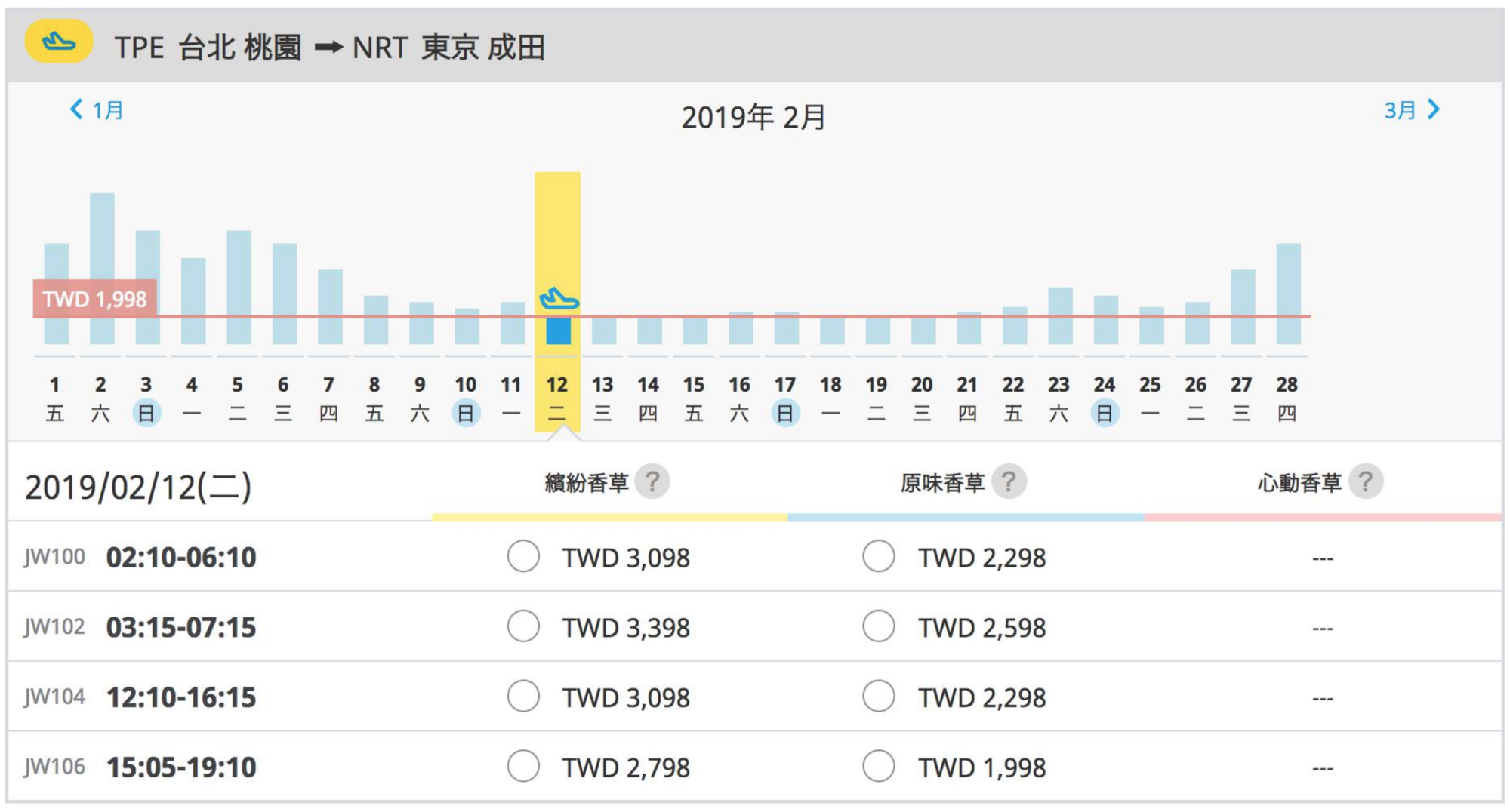The image size is (1510, 812).
Task: Click the yellow airplane icon in header
Action: pyautogui.click(x=59, y=42)
